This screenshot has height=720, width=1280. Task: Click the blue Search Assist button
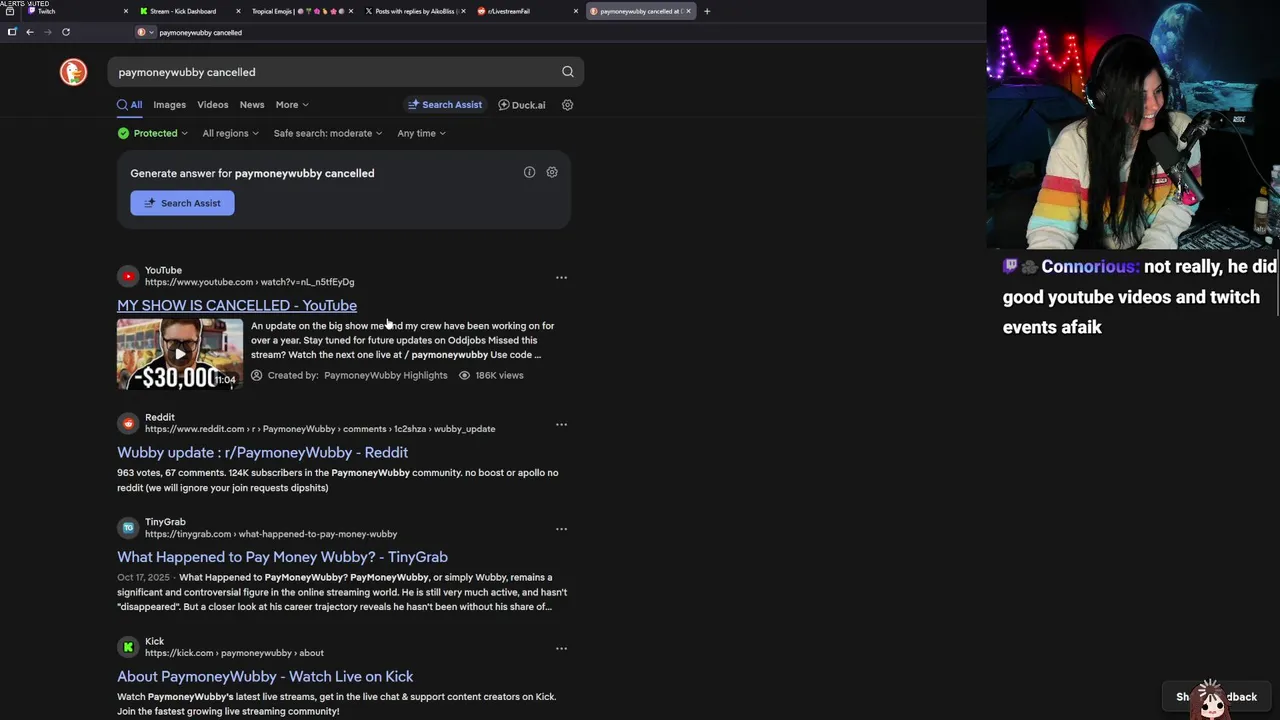point(182,203)
